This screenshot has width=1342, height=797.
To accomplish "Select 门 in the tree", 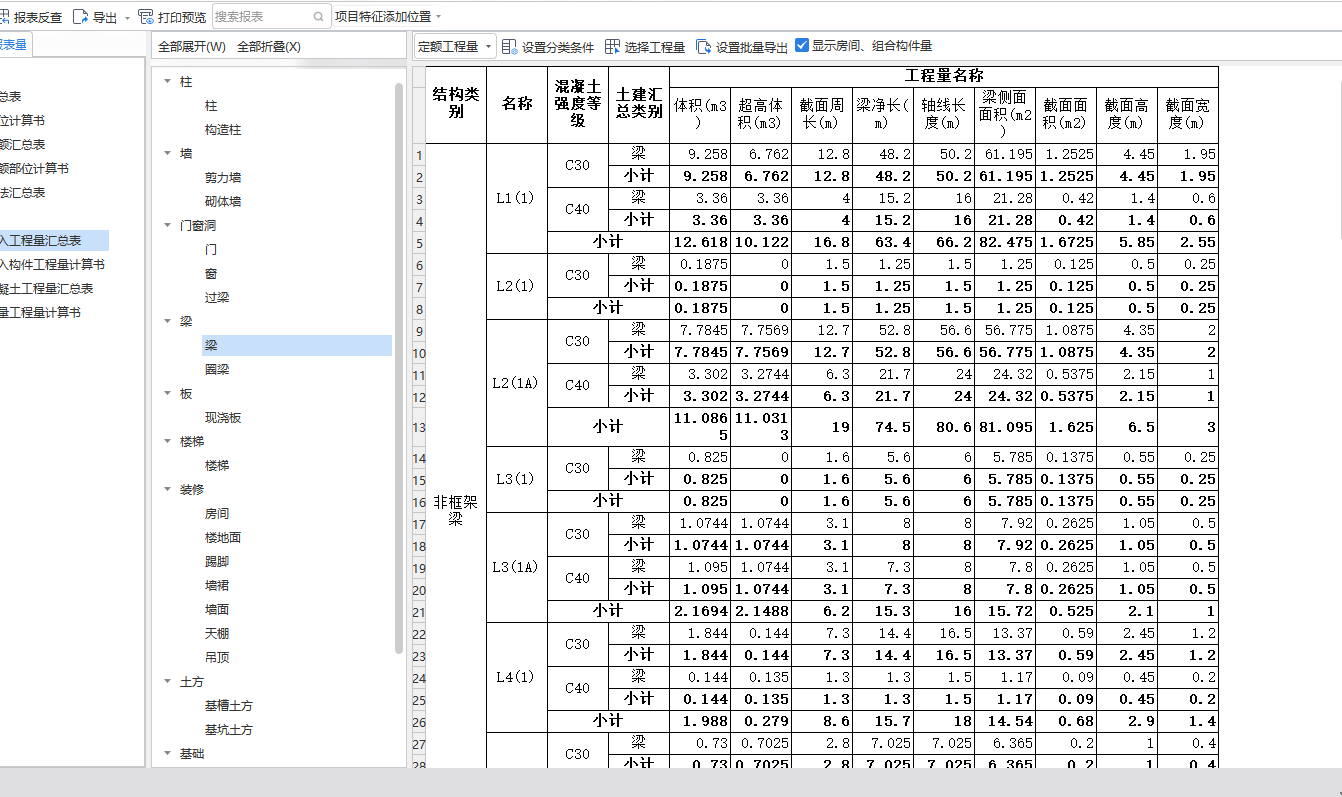I will 211,250.
